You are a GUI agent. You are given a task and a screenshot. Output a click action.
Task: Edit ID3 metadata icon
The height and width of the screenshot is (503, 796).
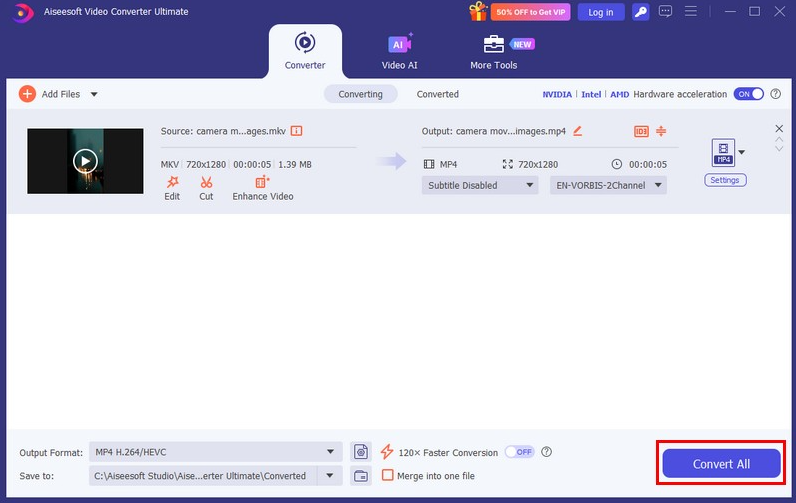tap(641, 131)
